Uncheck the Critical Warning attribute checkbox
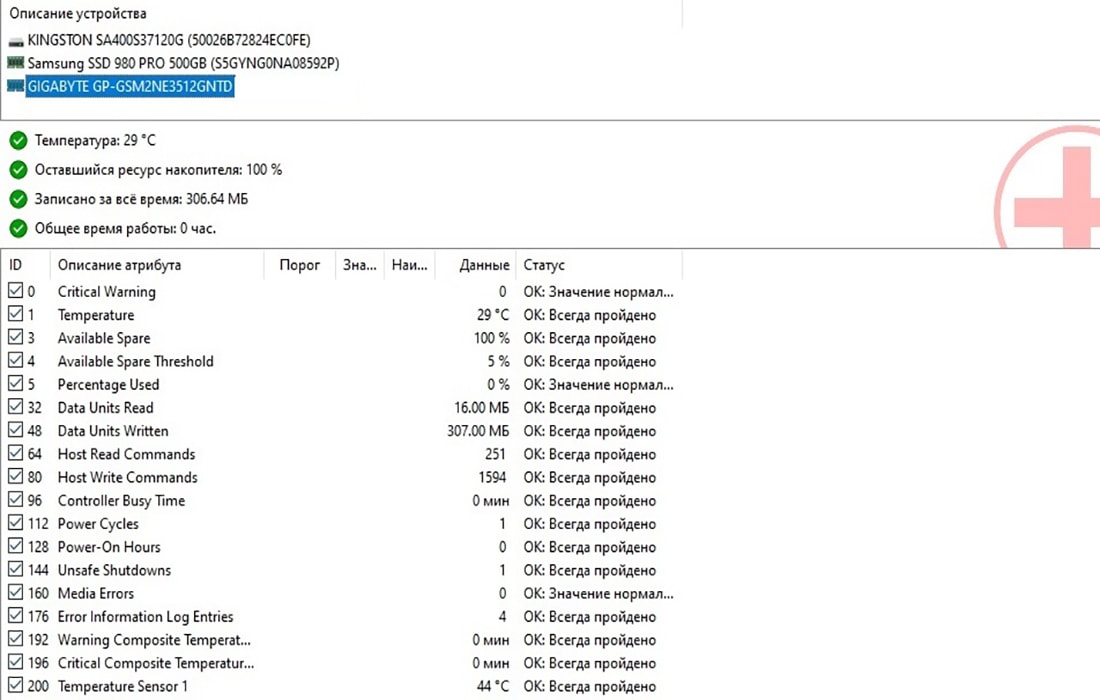 coord(15,290)
